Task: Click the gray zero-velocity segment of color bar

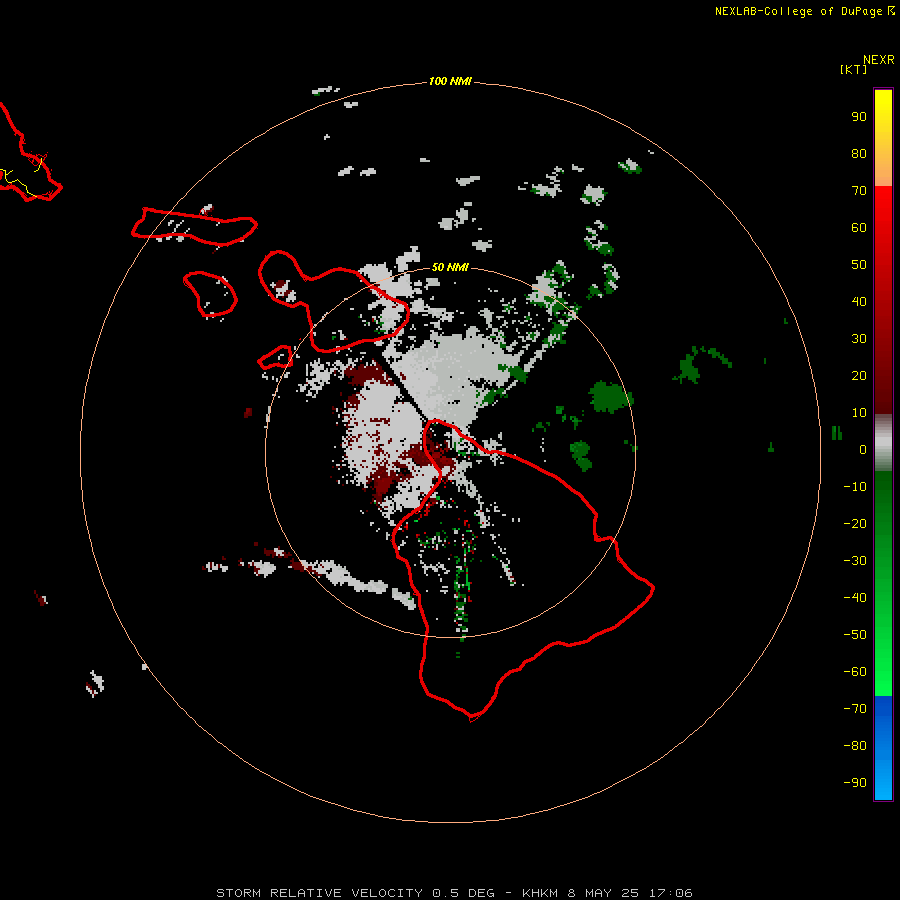Action: (x=883, y=443)
